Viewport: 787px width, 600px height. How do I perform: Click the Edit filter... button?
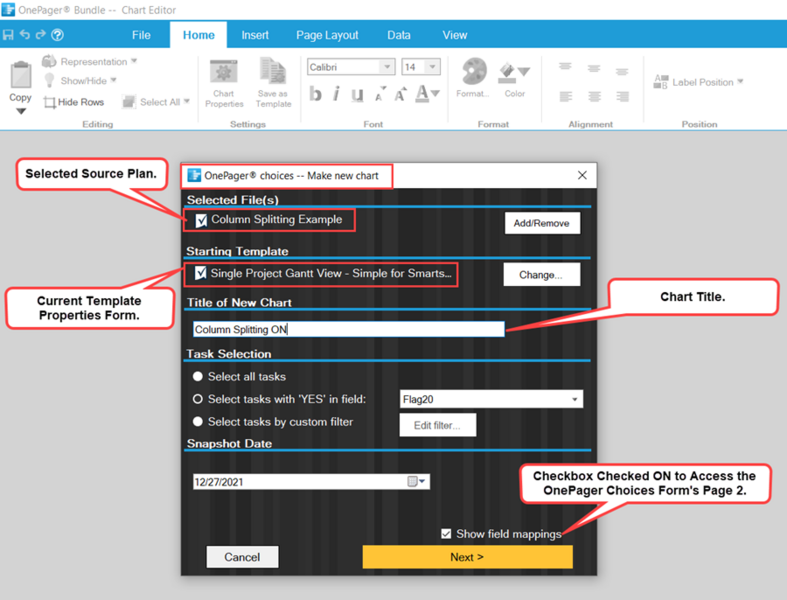[x=438, y=425]
